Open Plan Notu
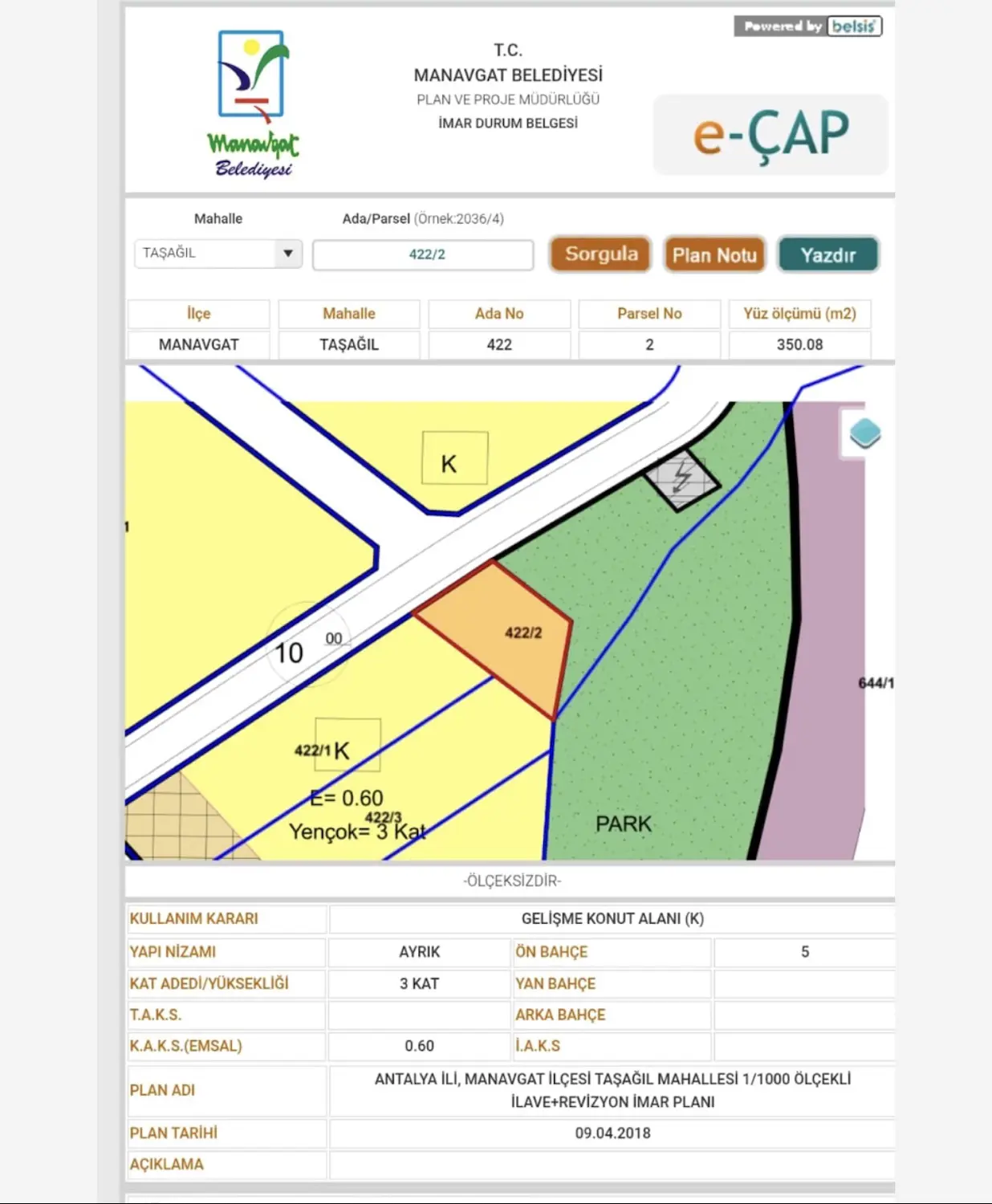992x1204 pixels. point(714,255)
